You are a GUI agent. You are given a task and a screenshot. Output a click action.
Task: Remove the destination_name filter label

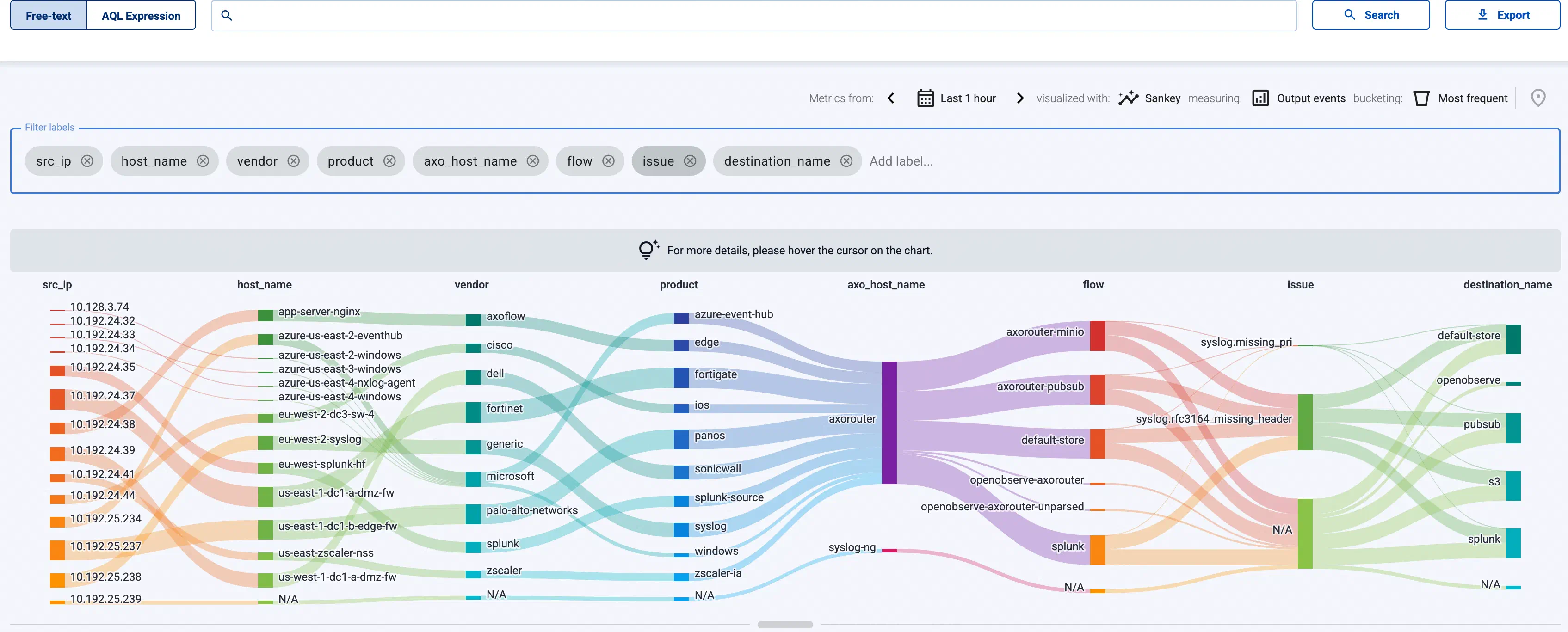pos(846,160)
